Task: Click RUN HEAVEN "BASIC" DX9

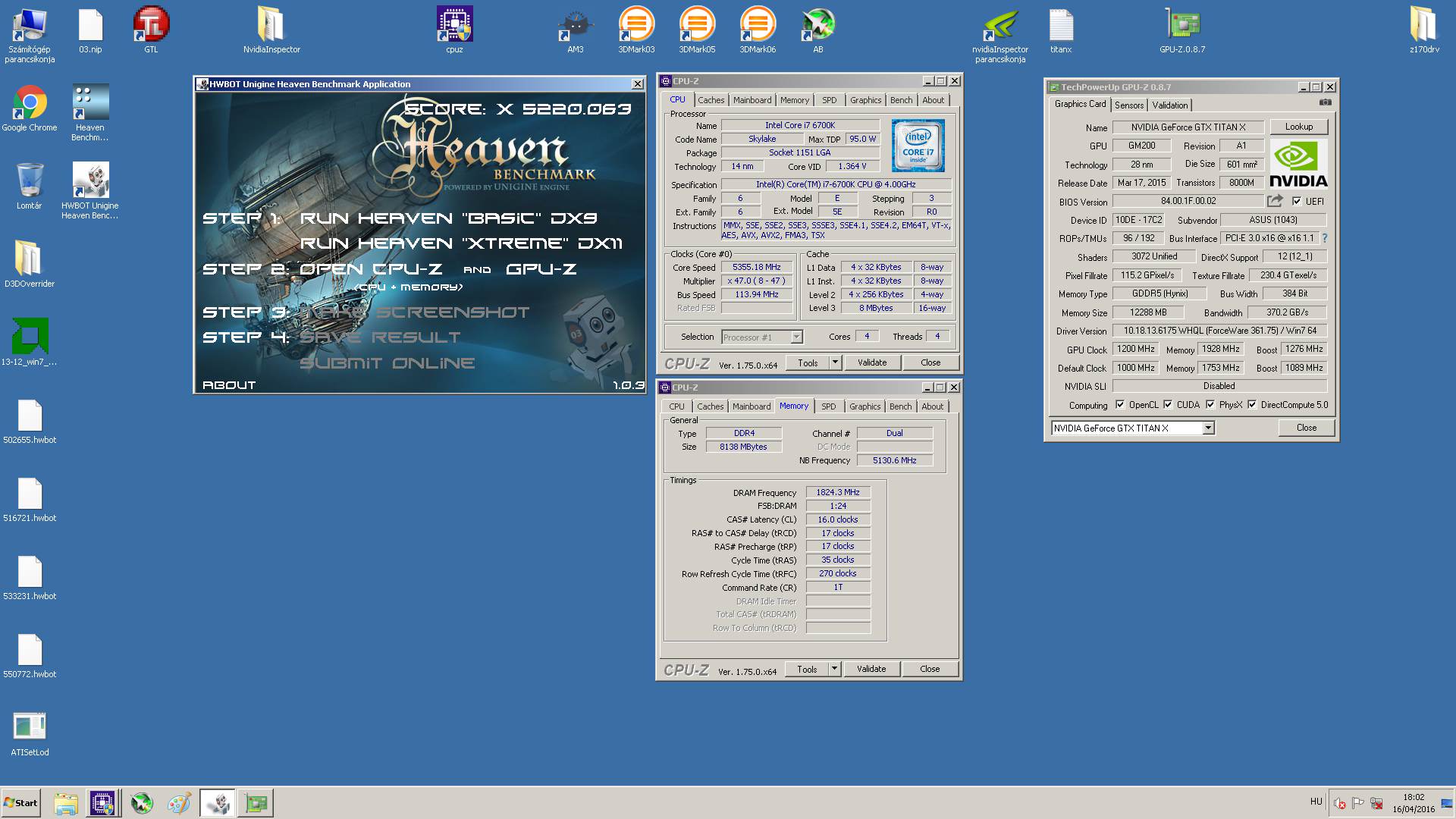Action: (x=449, y=218)
